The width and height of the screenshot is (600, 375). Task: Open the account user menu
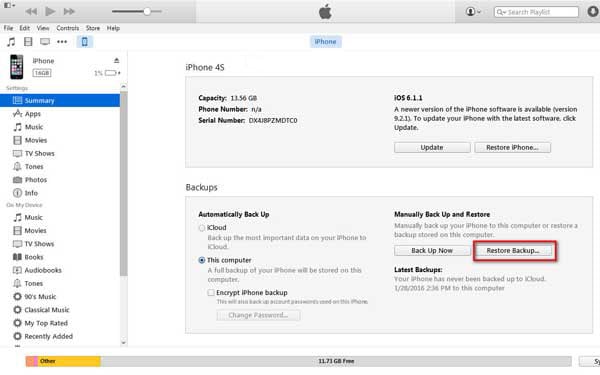pos(473,12)
